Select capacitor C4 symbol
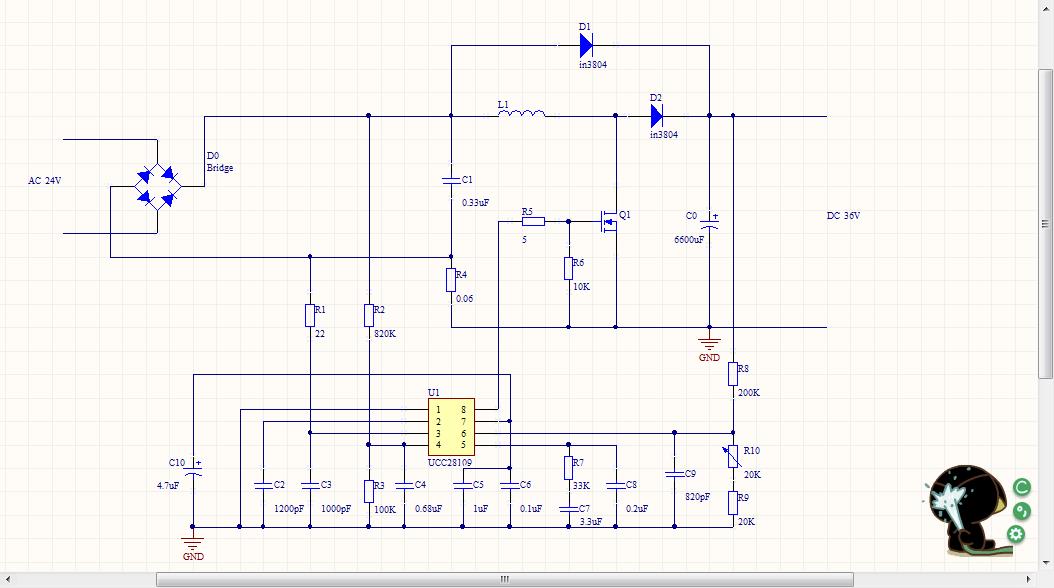 [404, 485]
